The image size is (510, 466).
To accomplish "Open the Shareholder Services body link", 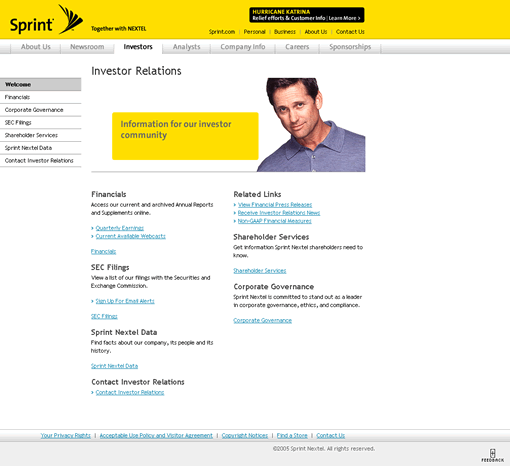I will pyautogui.click(x=260, y=271).
